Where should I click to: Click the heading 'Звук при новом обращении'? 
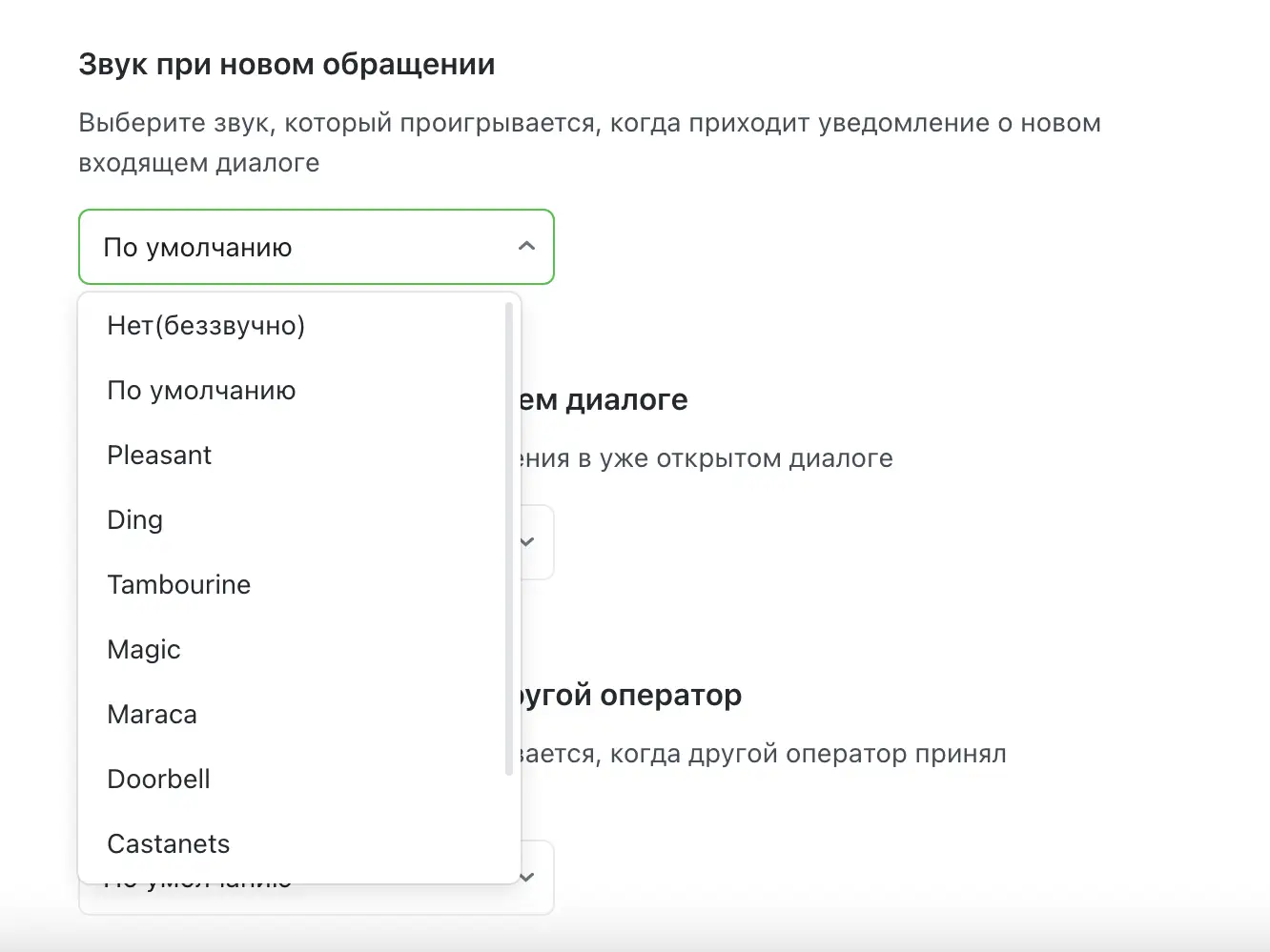pos(287,64)
